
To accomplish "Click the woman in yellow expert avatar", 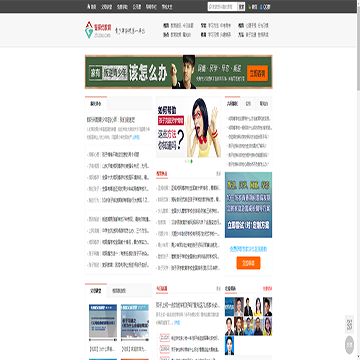I will (x=258, y=307).
